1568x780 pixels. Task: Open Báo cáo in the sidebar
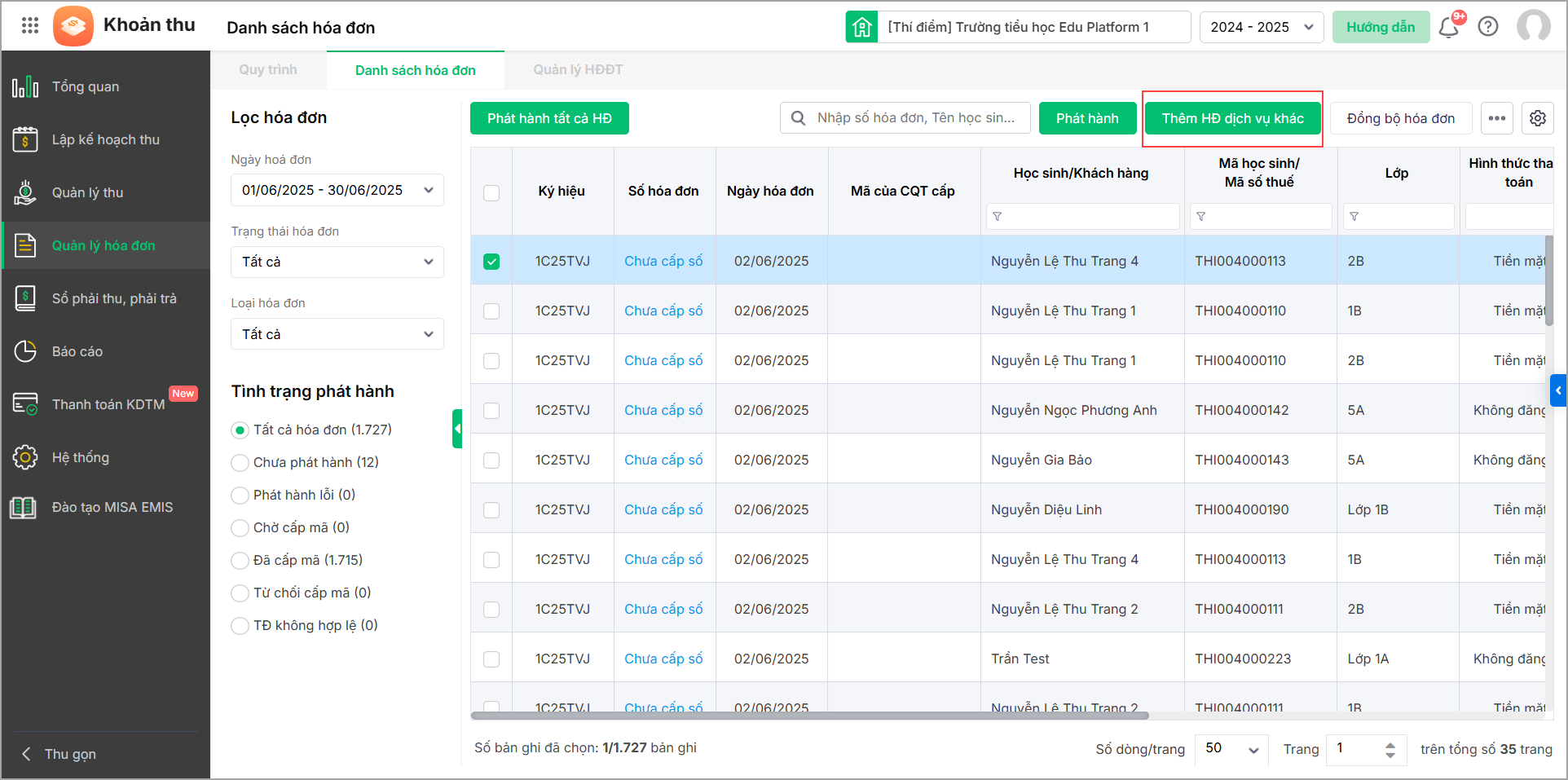click(x=106, y=351)
